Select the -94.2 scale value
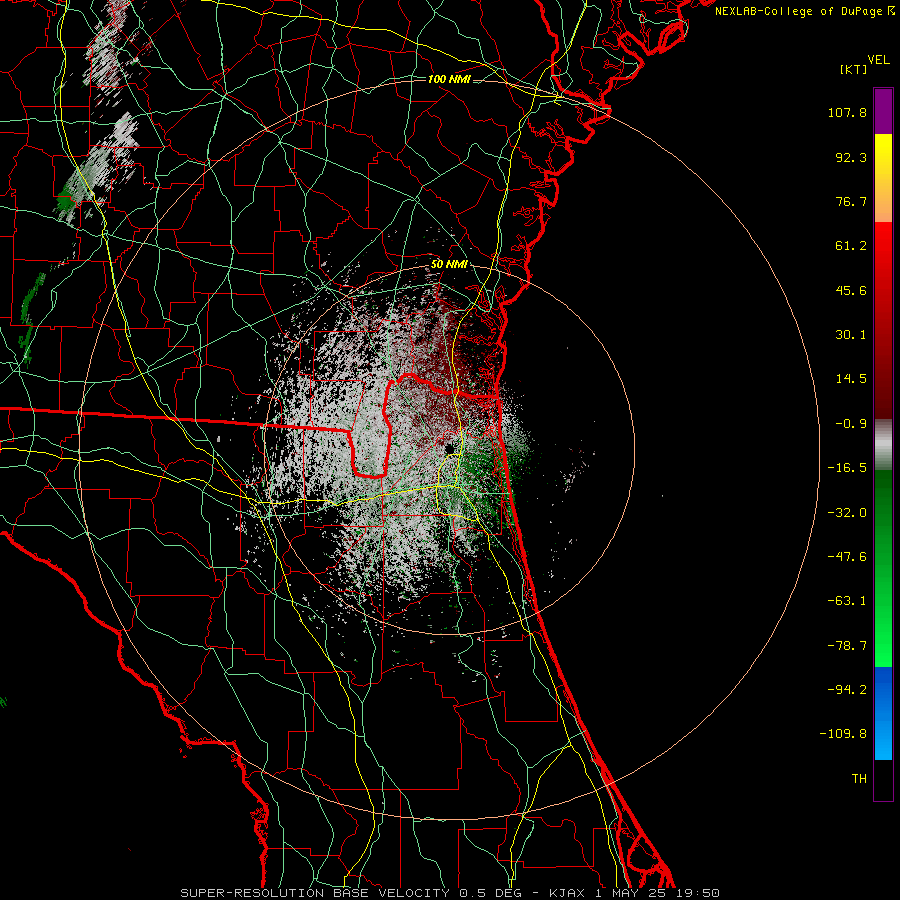The width and height of the screenshot is (900, 900). click(847, 690)
